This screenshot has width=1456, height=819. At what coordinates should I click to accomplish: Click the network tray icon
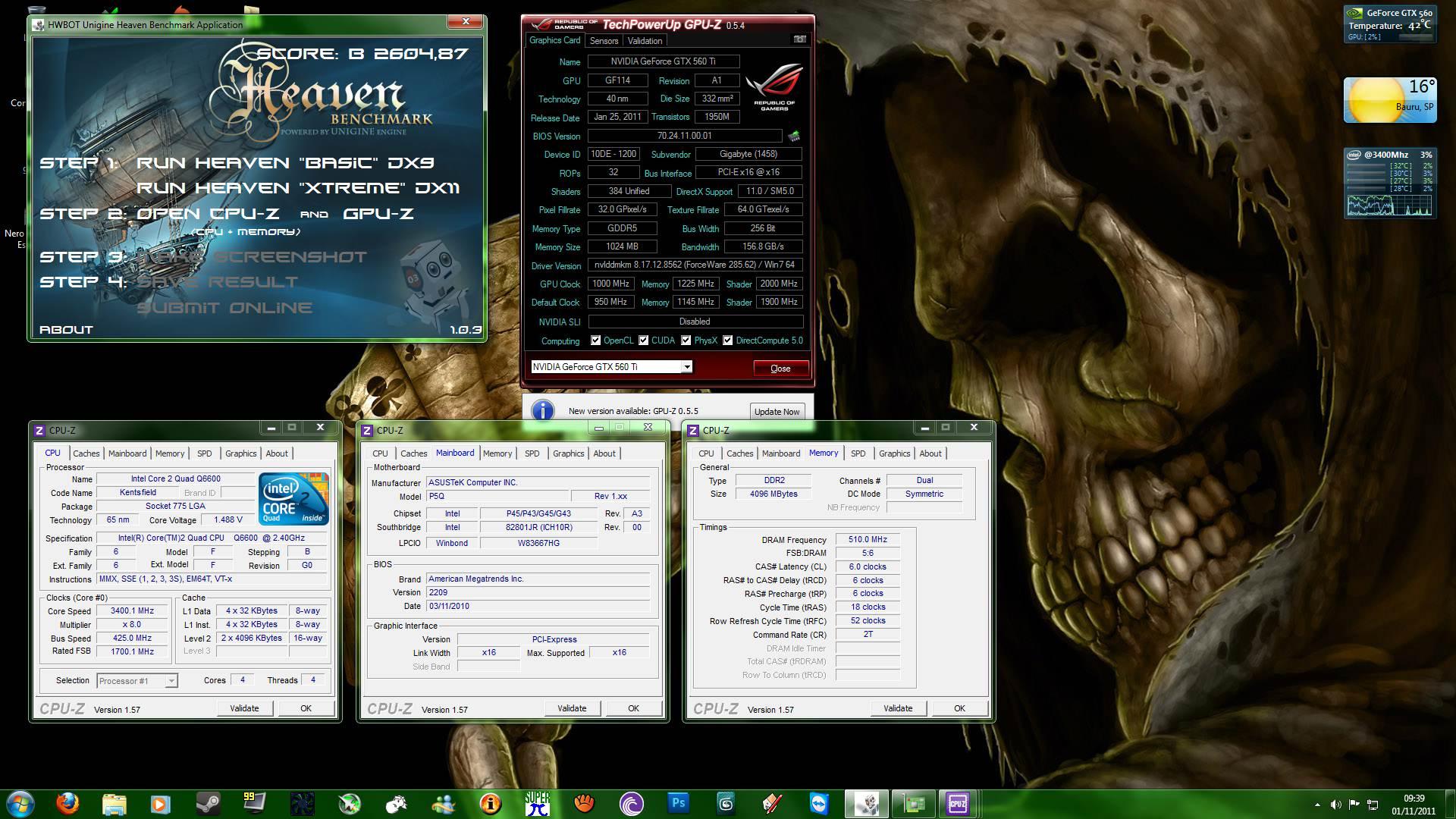pos(1373,805)
